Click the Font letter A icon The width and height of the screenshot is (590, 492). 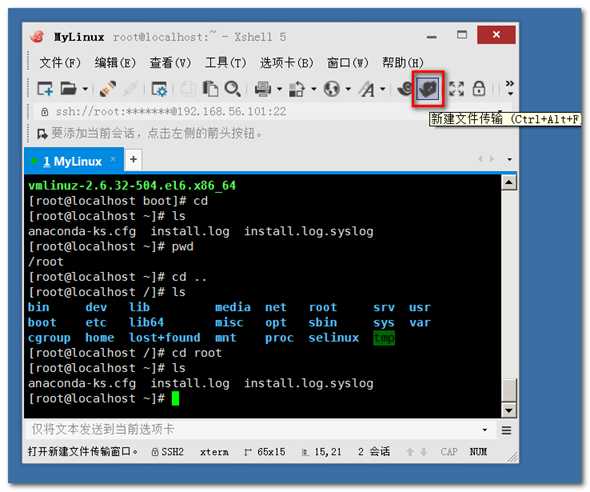367,89
